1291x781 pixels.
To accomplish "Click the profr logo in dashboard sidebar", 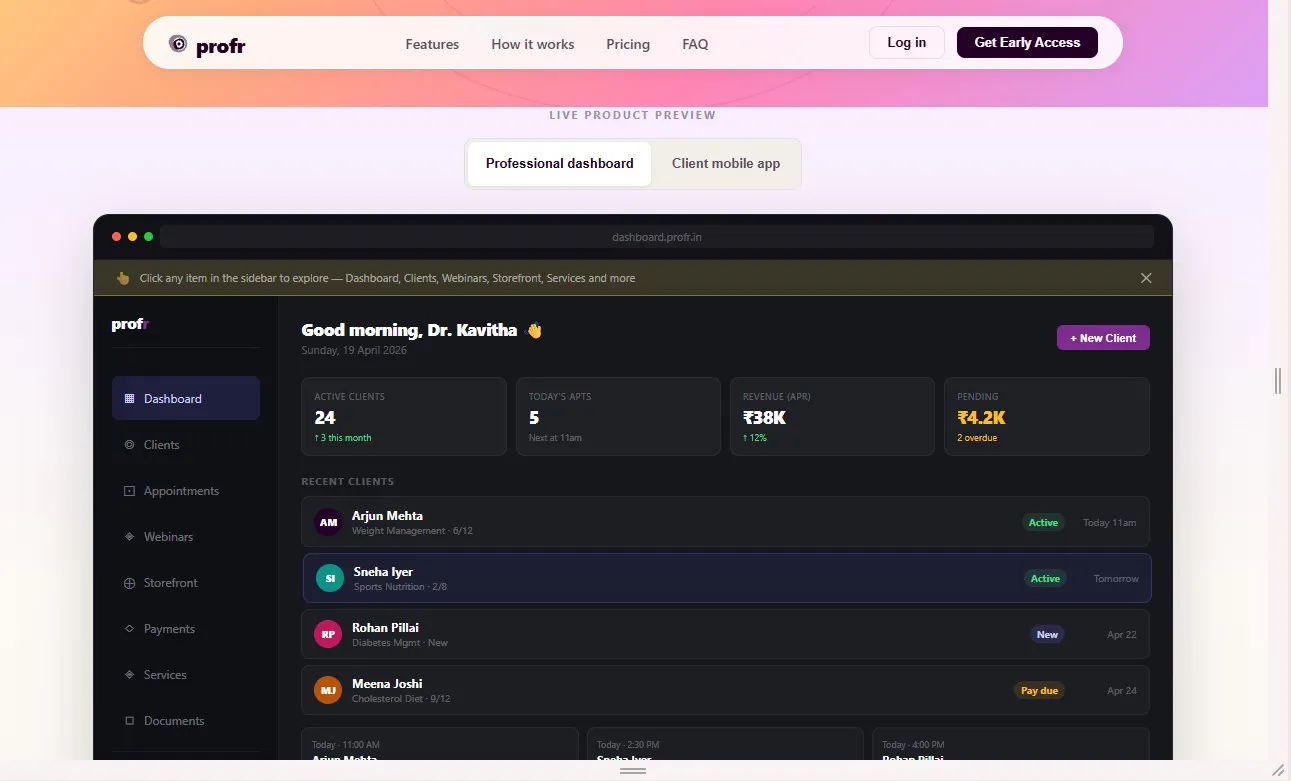I will (x=130, y=324).
